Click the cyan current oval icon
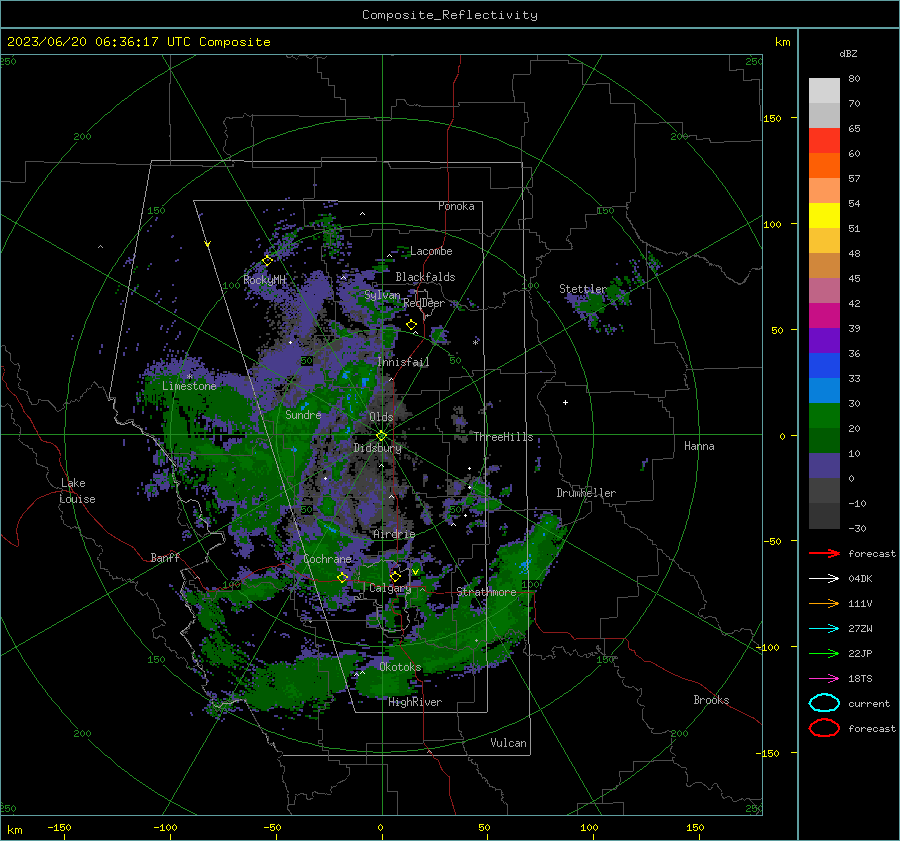The height and width of the screenshot is (841, 900). pos(824,703)
